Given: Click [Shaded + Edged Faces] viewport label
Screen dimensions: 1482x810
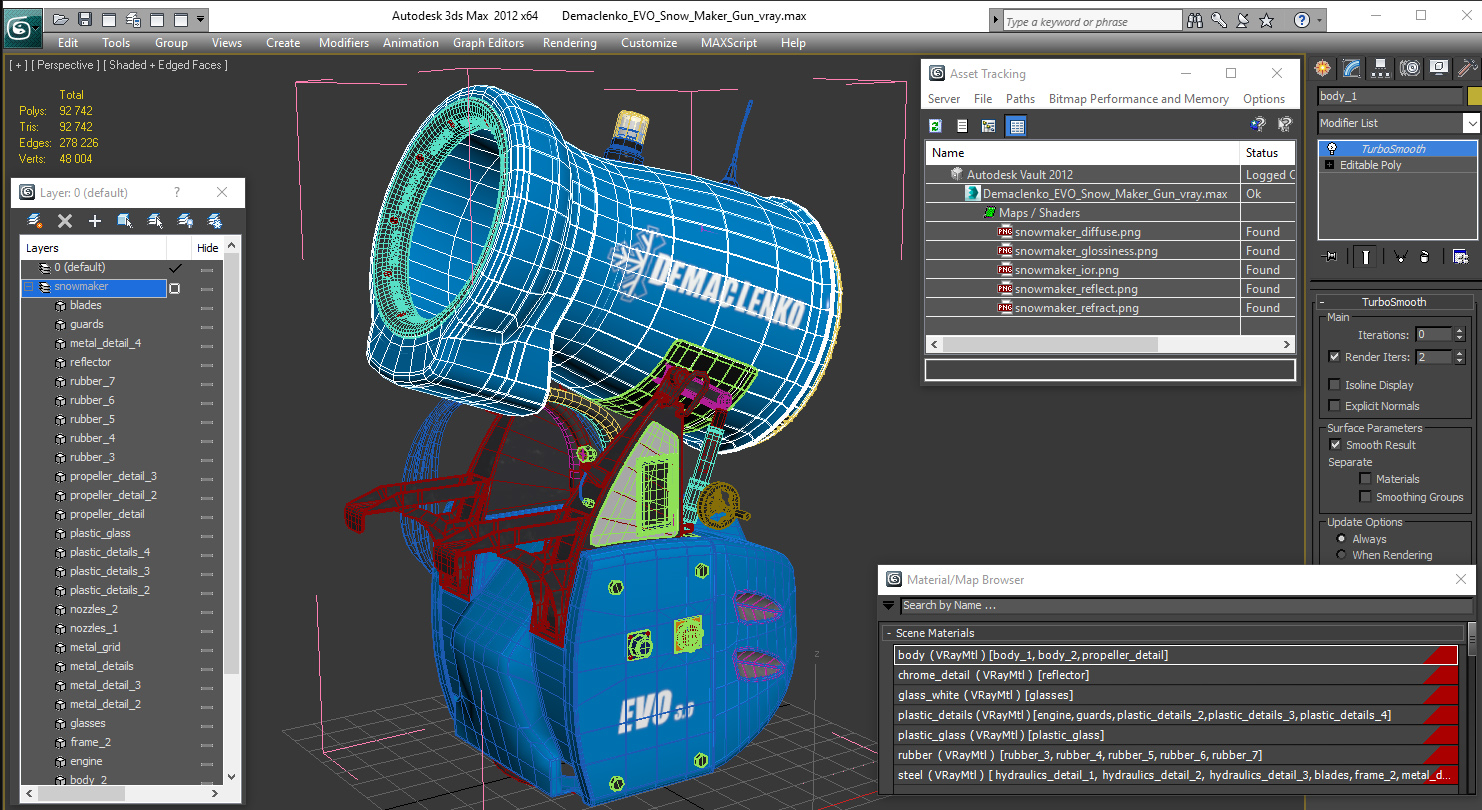Looking at the screenshot, I should (166, 65).
